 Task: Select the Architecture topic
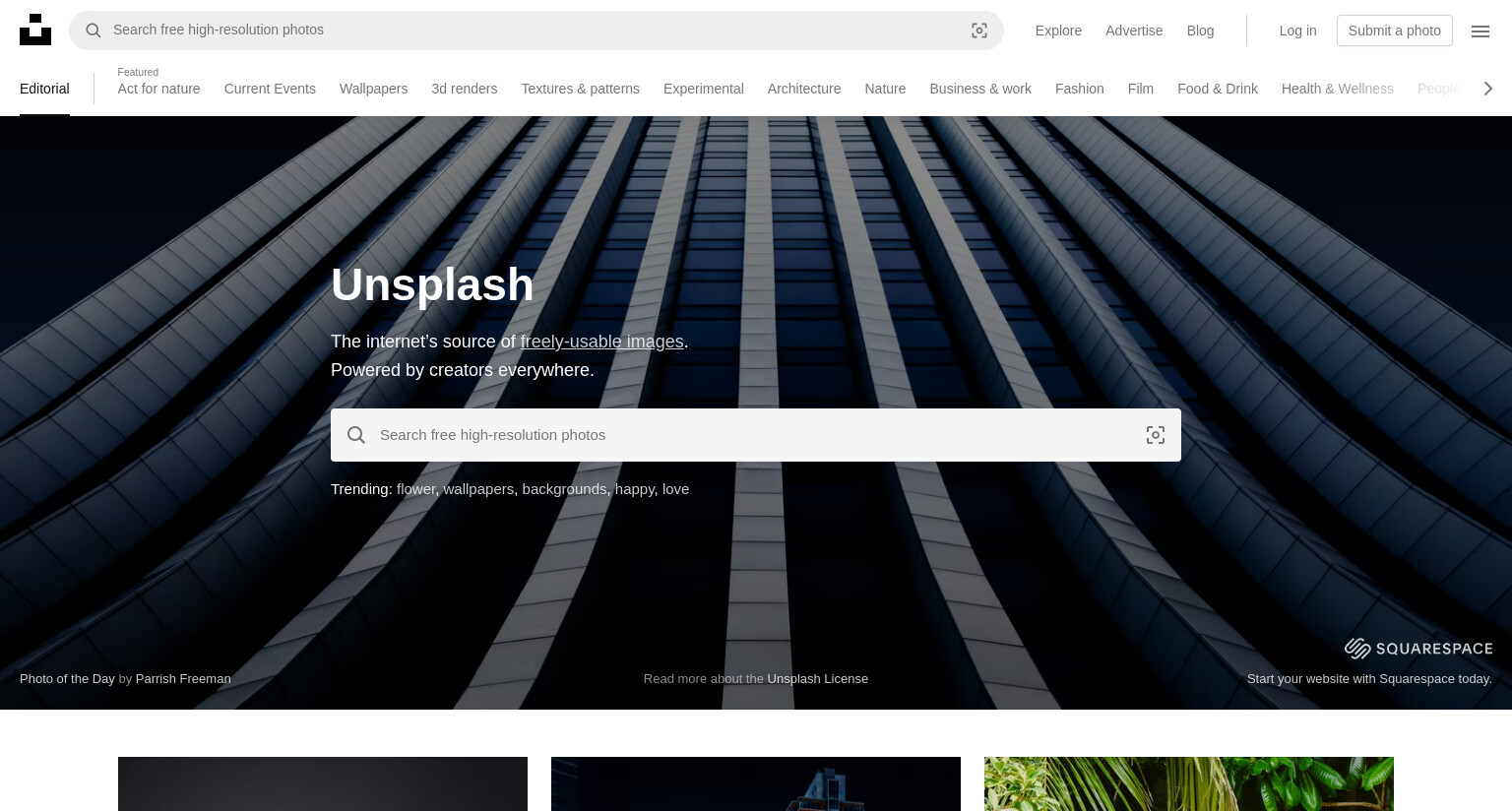(x=804, y=89)
